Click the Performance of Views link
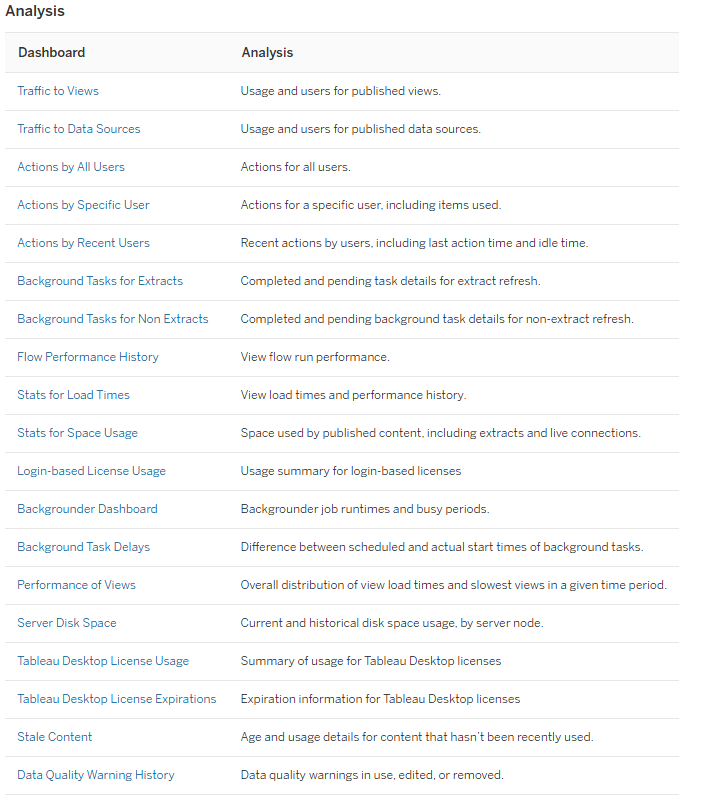This screenshot has height=801, width=718. tap(77, 585)
